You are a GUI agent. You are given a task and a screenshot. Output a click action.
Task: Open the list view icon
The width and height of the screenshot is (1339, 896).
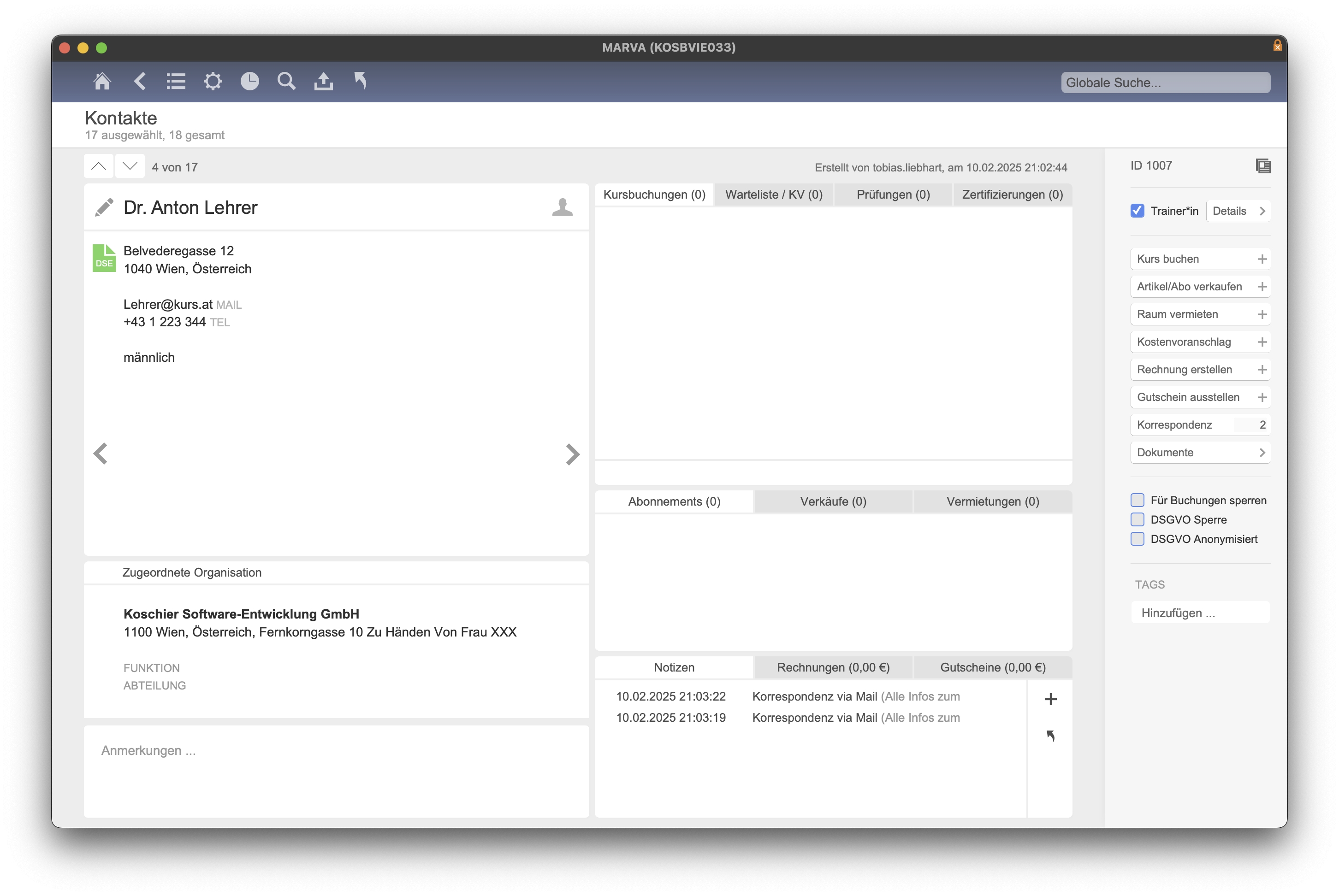[x=176, y=82]
